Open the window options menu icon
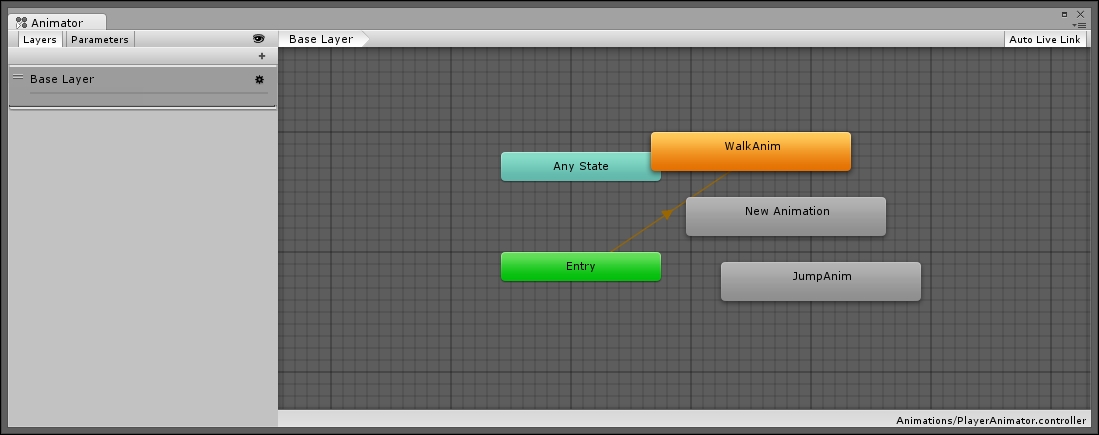Screen dimensions: 1099x435 pyautogui.click(x=1080, y=25)
